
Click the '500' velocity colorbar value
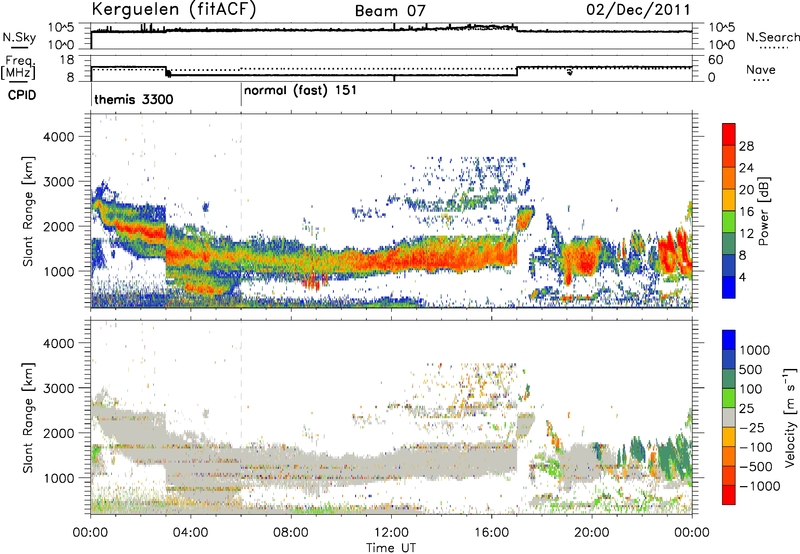(750, 370)
